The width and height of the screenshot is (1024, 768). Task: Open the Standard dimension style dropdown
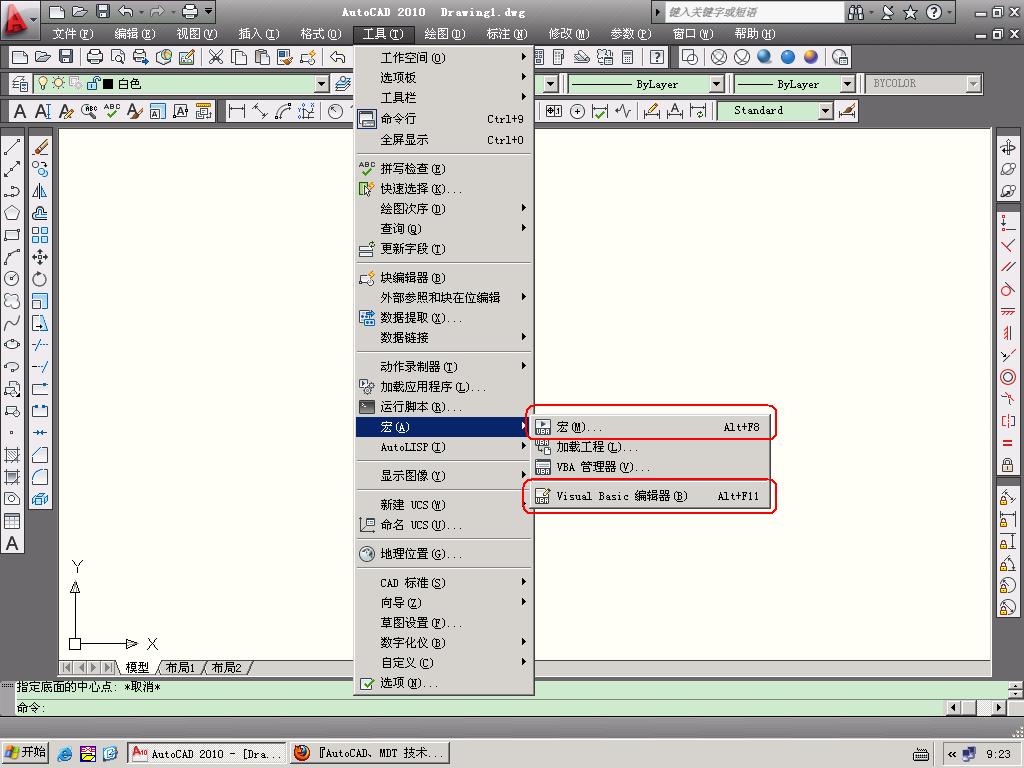tap(826, 111)
